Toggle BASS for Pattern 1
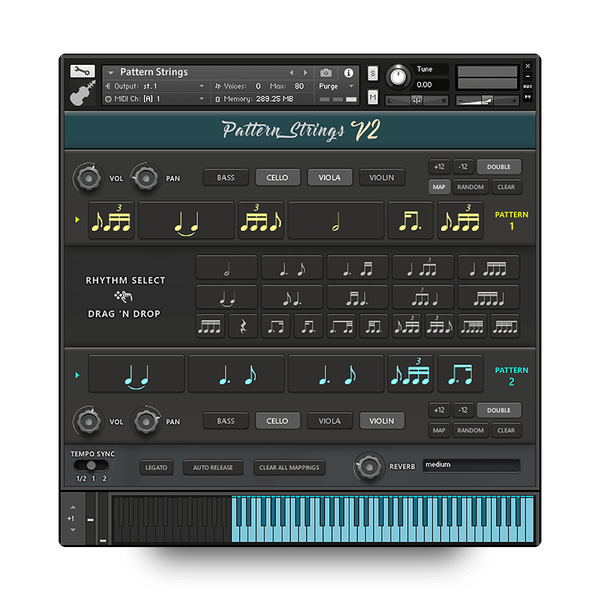Screen dimensions: 600x600 click(x=226, y=178)
